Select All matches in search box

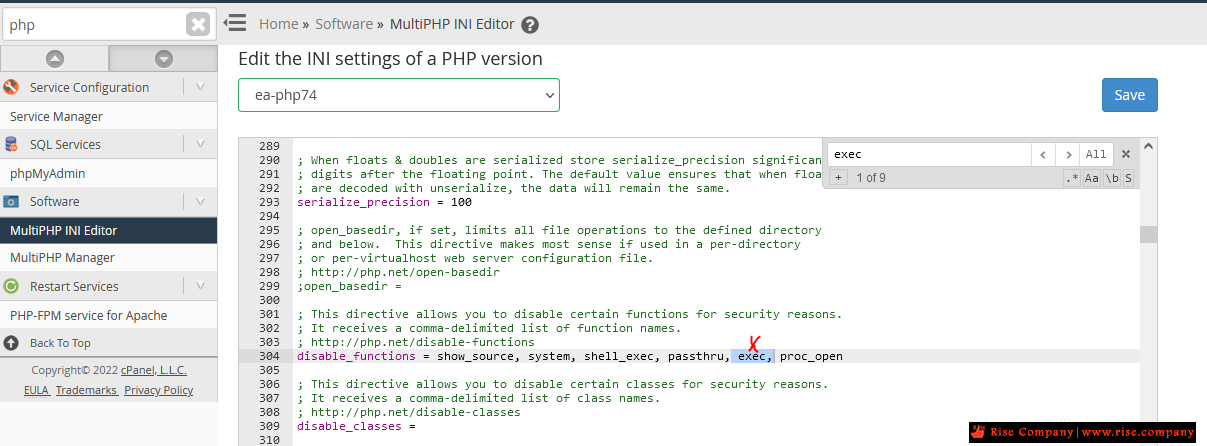[x=1096, y=155]
